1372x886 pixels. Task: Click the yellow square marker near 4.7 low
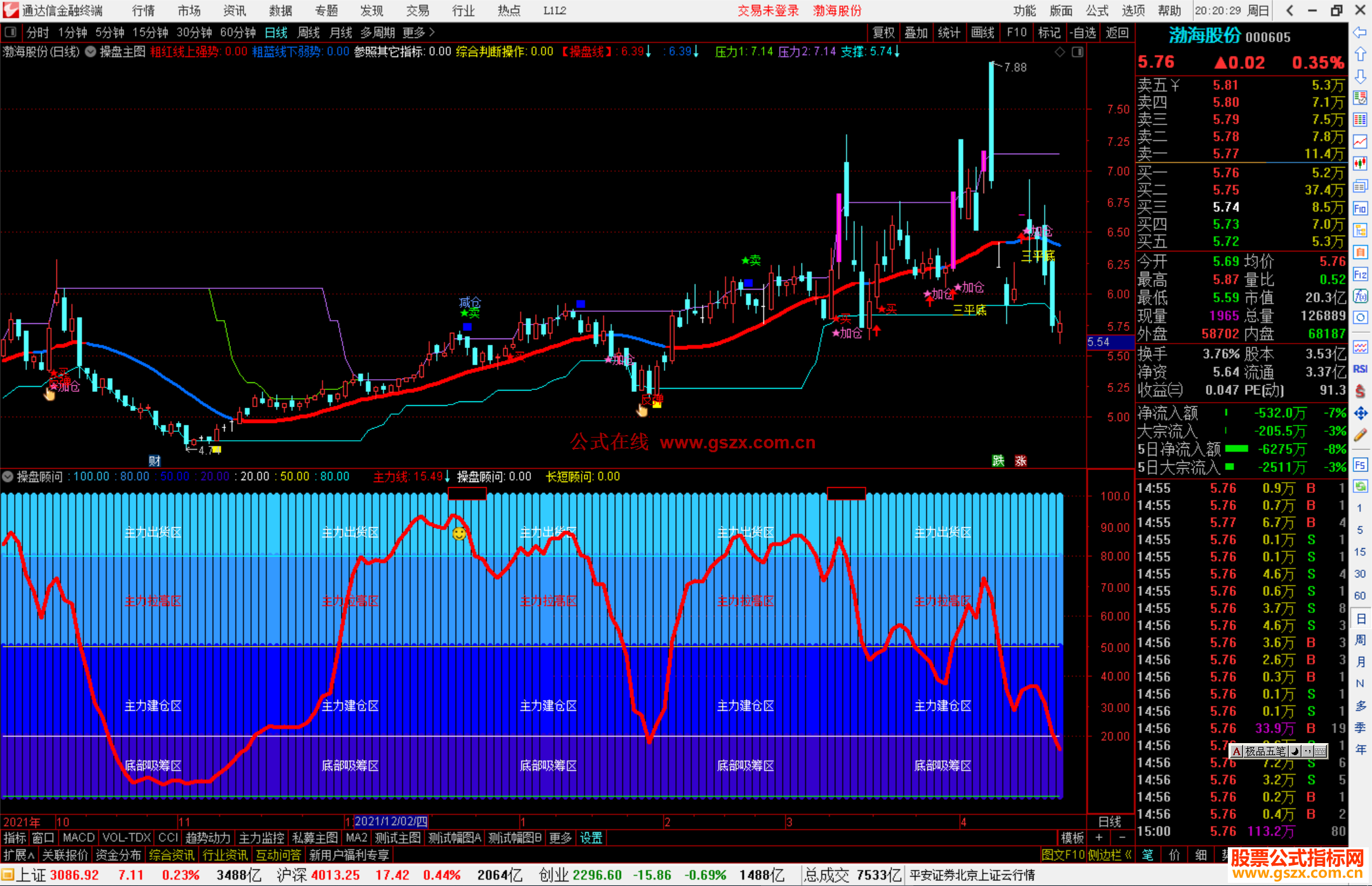[217, 450]
